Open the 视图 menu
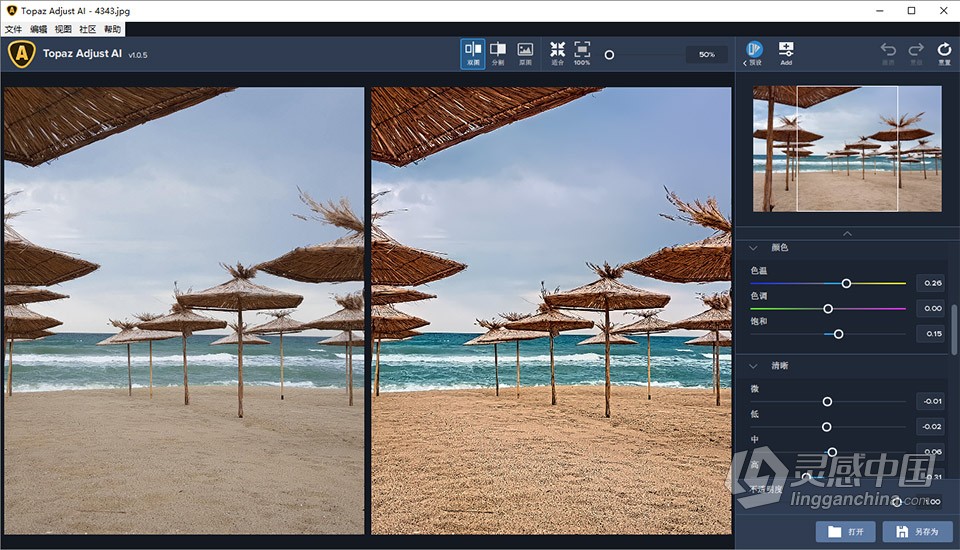This screenshot has width=960, height=550. 63,29
